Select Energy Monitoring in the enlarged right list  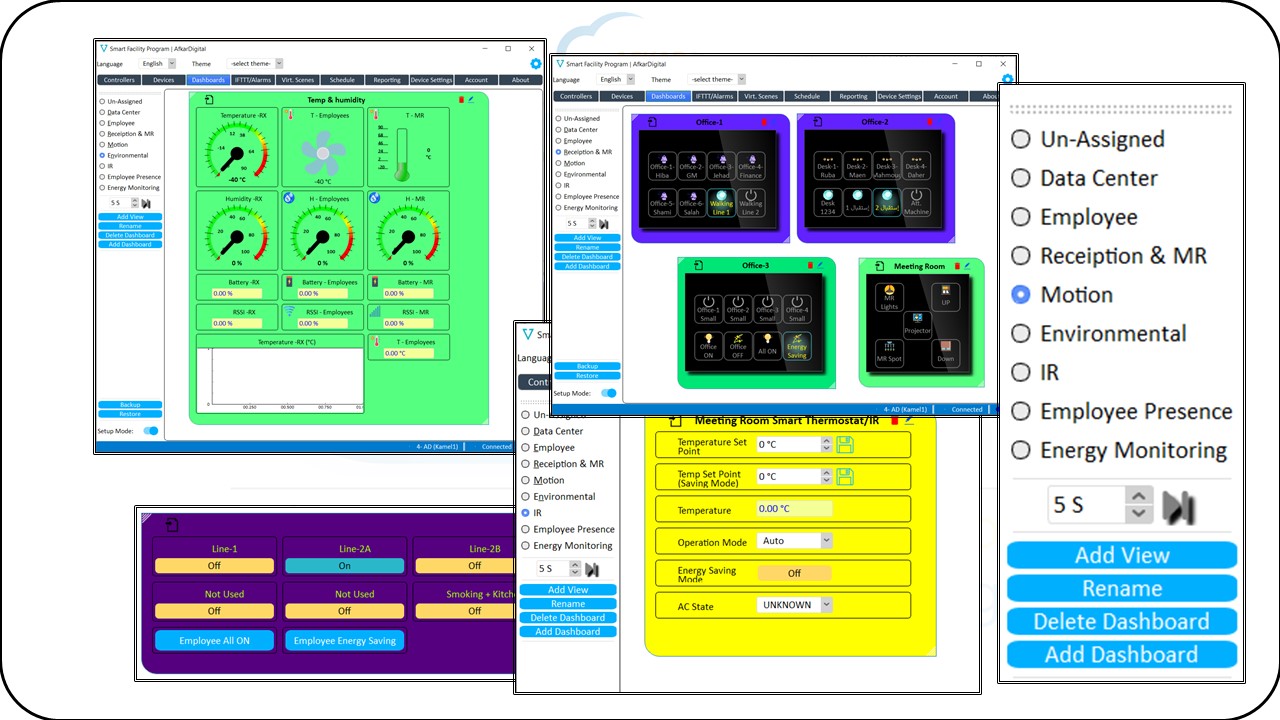(x=1020, y=450)
